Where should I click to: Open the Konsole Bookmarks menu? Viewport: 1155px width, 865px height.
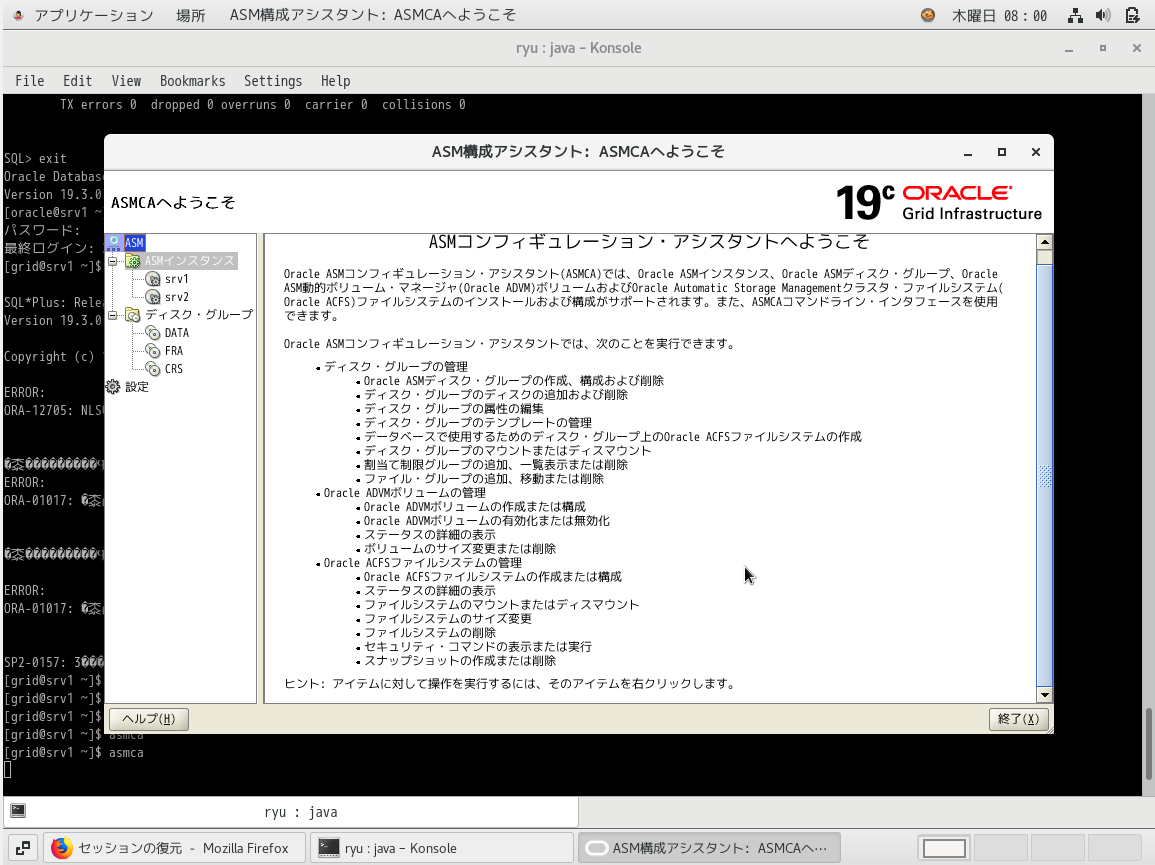[192, 81]
